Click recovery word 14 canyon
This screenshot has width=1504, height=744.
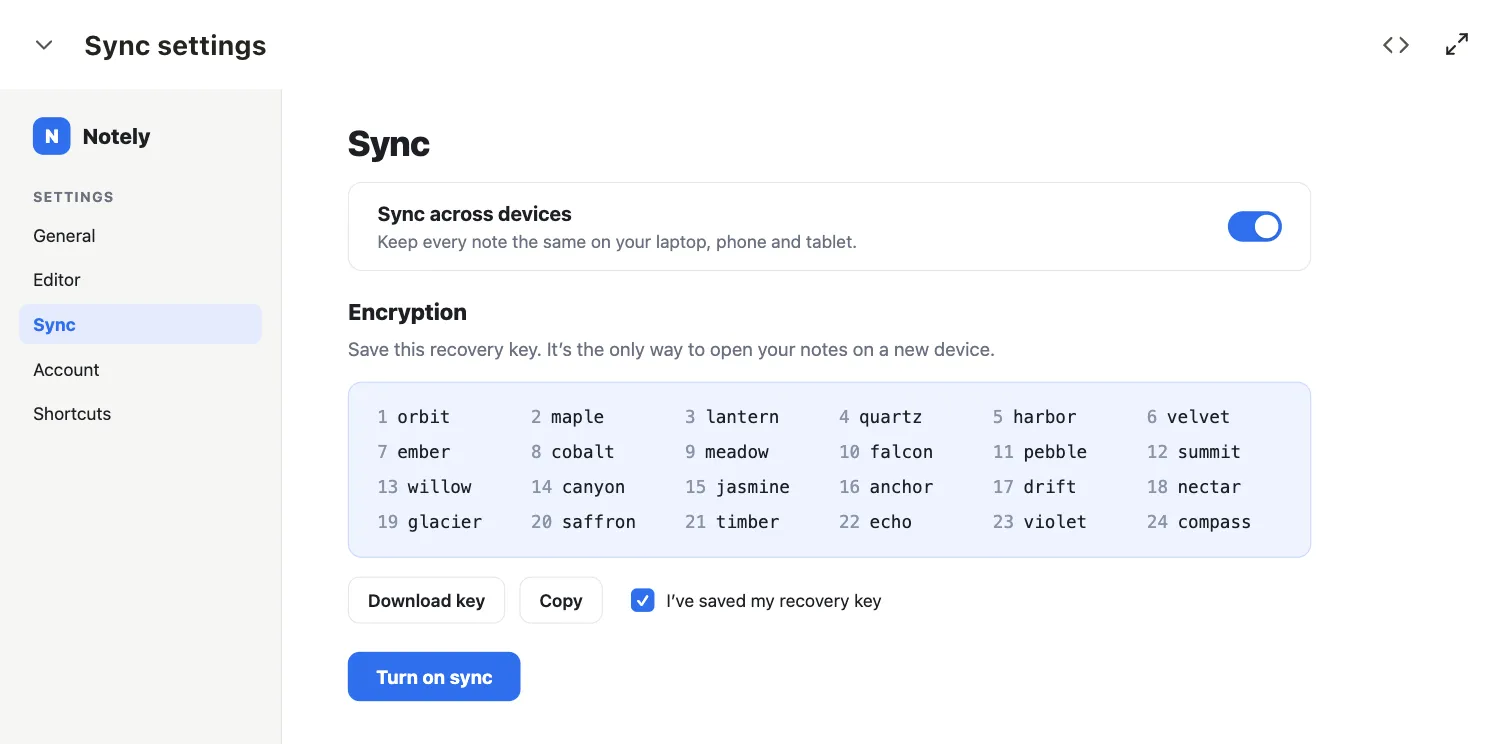[578, 487]
